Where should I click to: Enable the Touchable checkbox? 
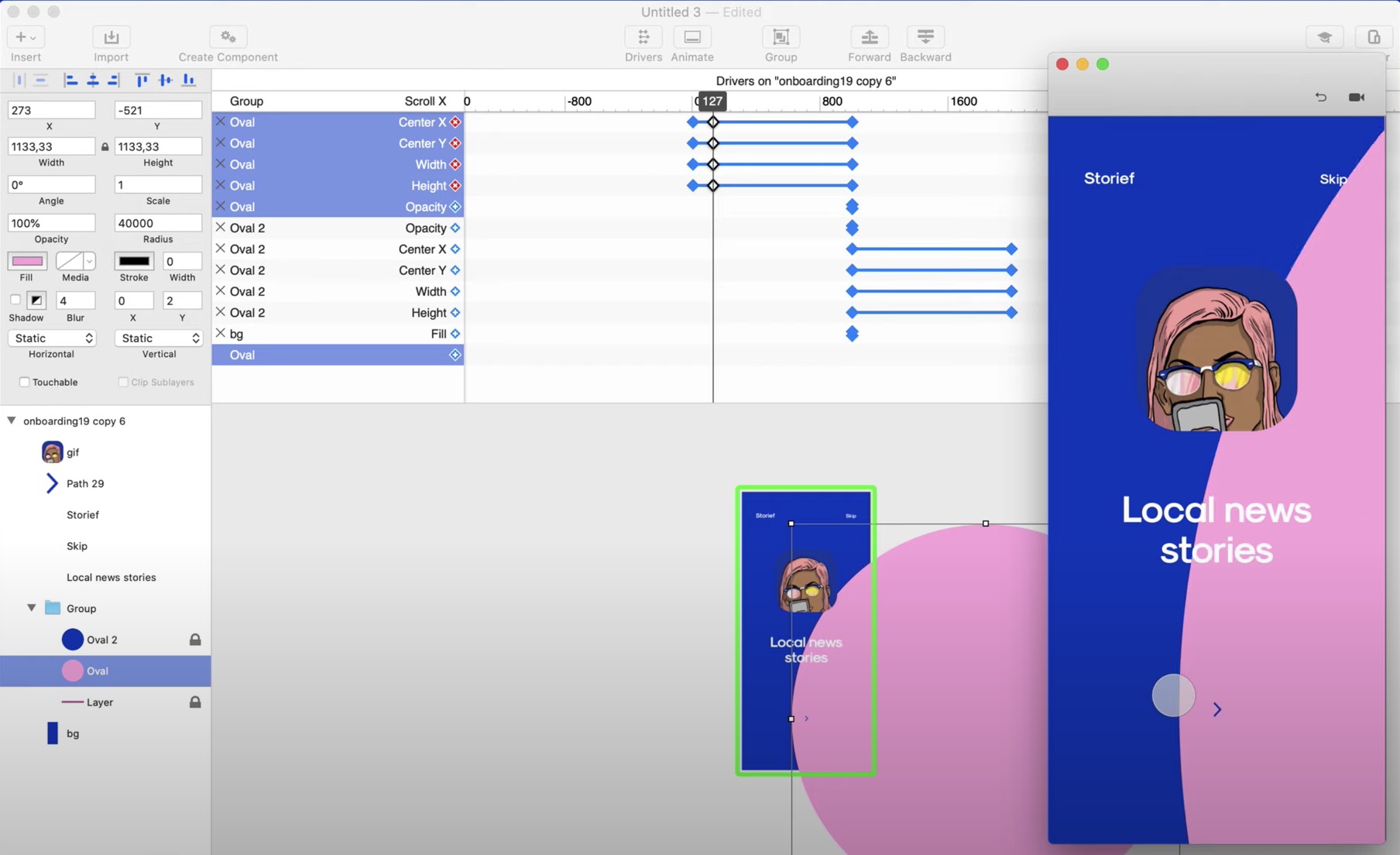tap(25, 382)
